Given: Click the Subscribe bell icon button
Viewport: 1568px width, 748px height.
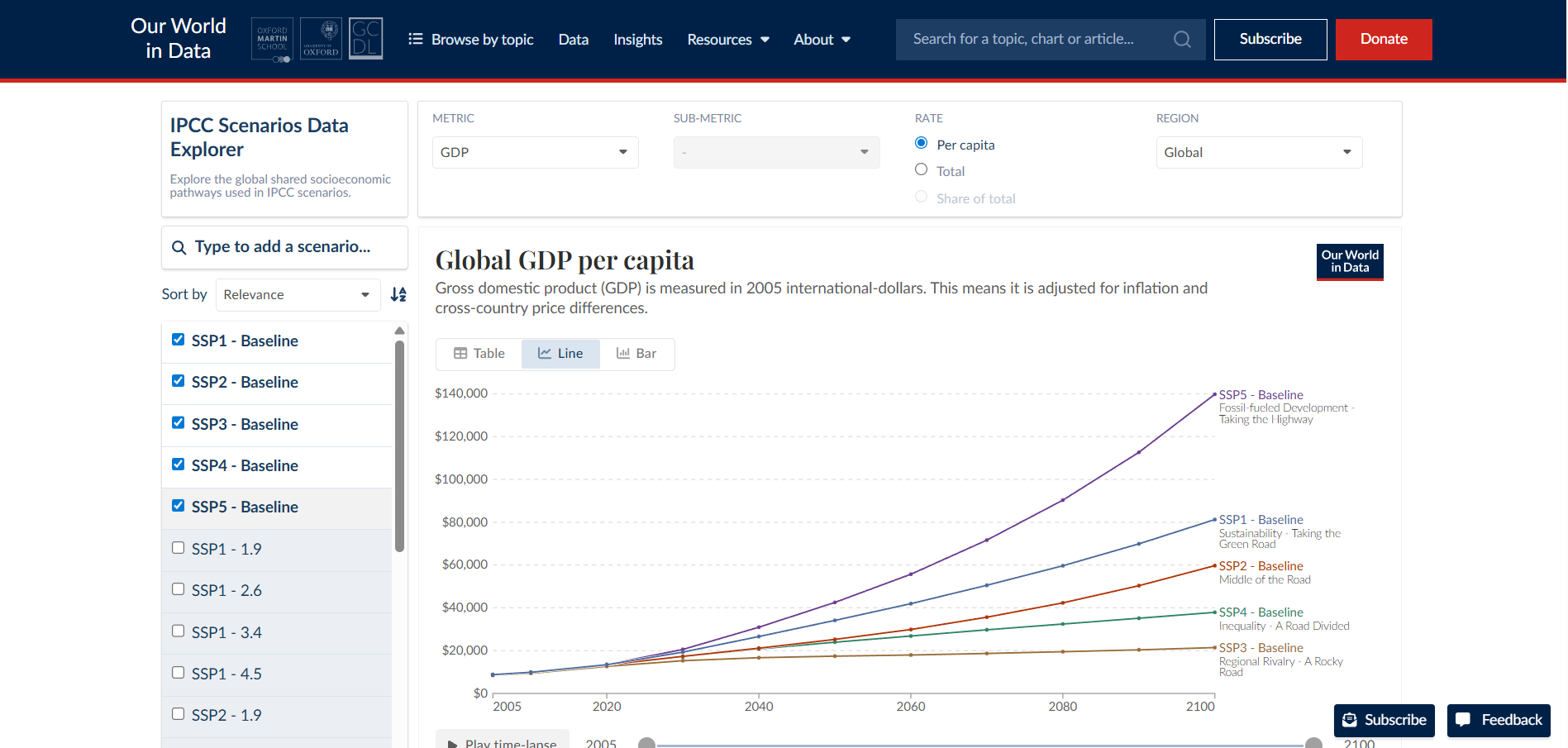Looking at the screenshot, I should [x=1385, y=720].
